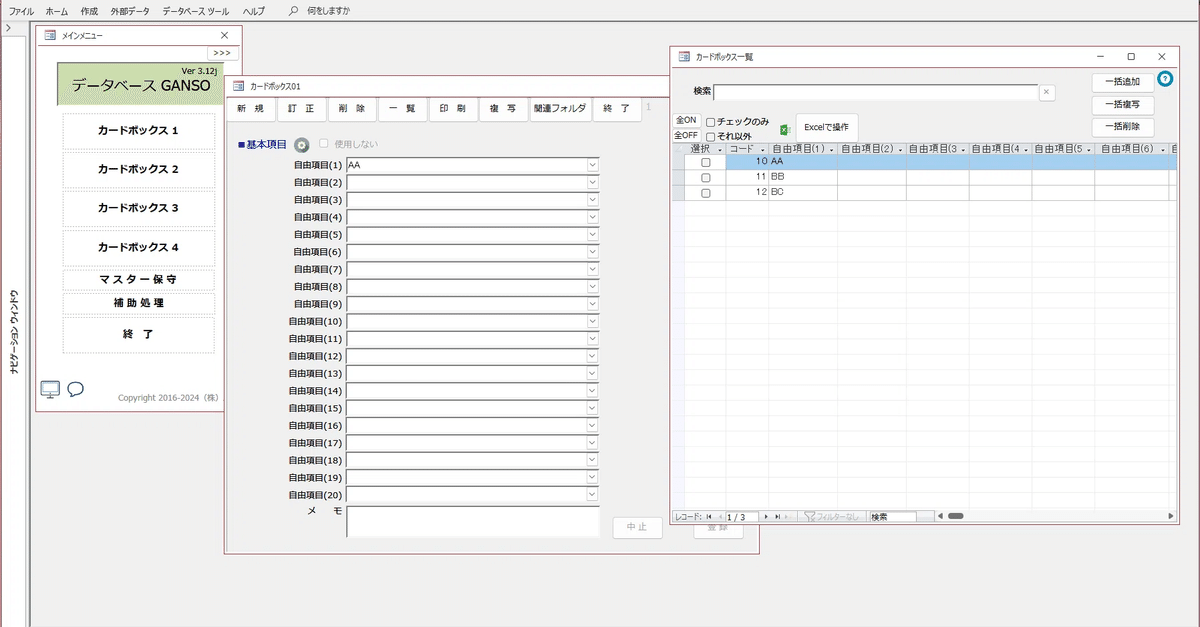Click the green Excel icon in card box list
The image size is (1200, 627).
[785, 128]
